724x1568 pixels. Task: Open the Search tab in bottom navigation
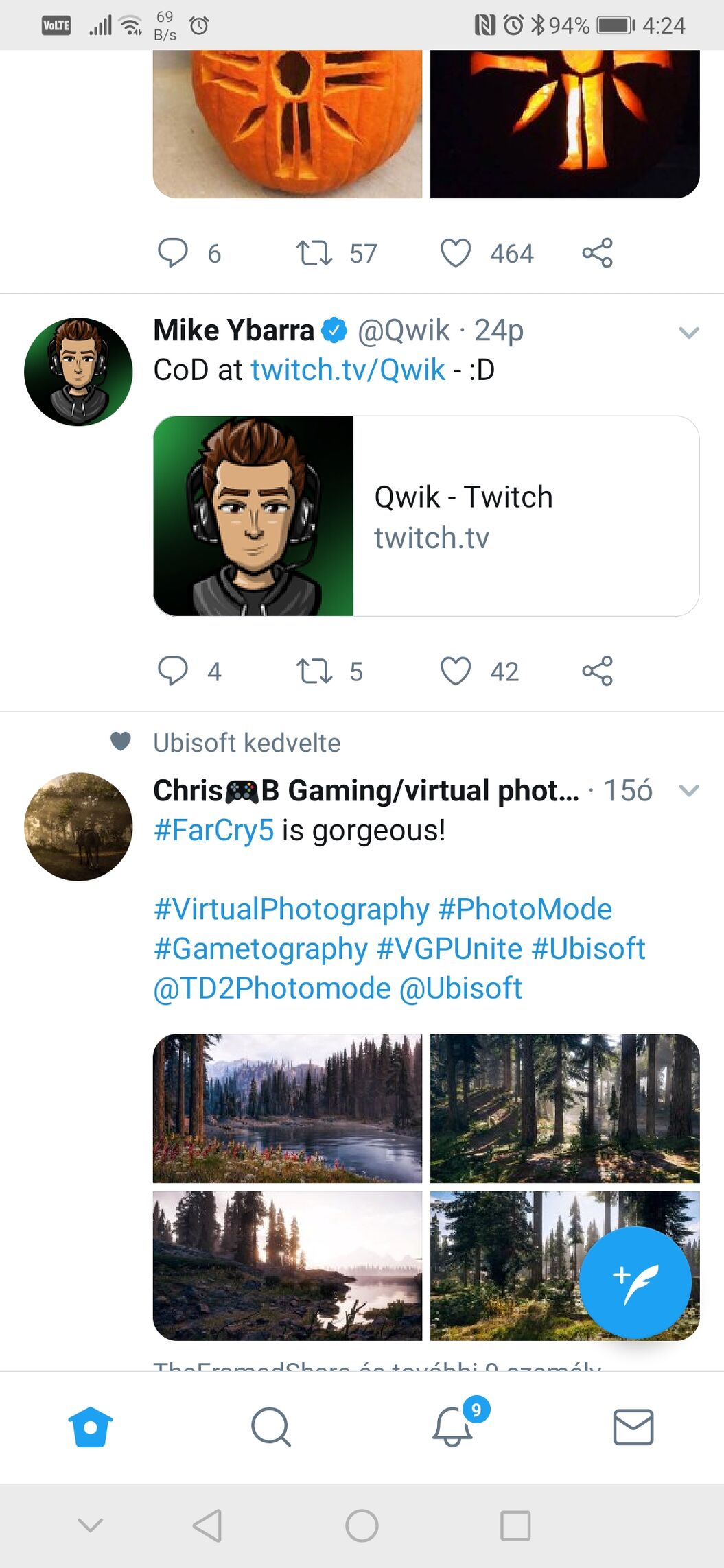coord(270,1427)
